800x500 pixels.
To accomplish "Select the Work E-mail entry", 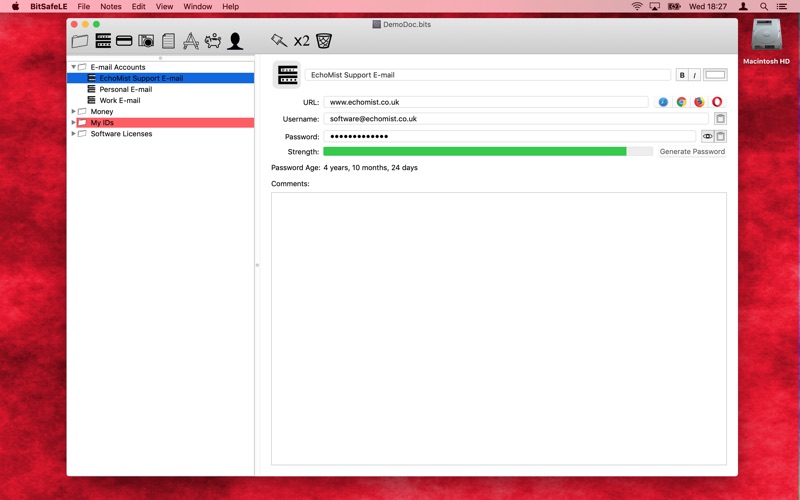I will [160, 101].
